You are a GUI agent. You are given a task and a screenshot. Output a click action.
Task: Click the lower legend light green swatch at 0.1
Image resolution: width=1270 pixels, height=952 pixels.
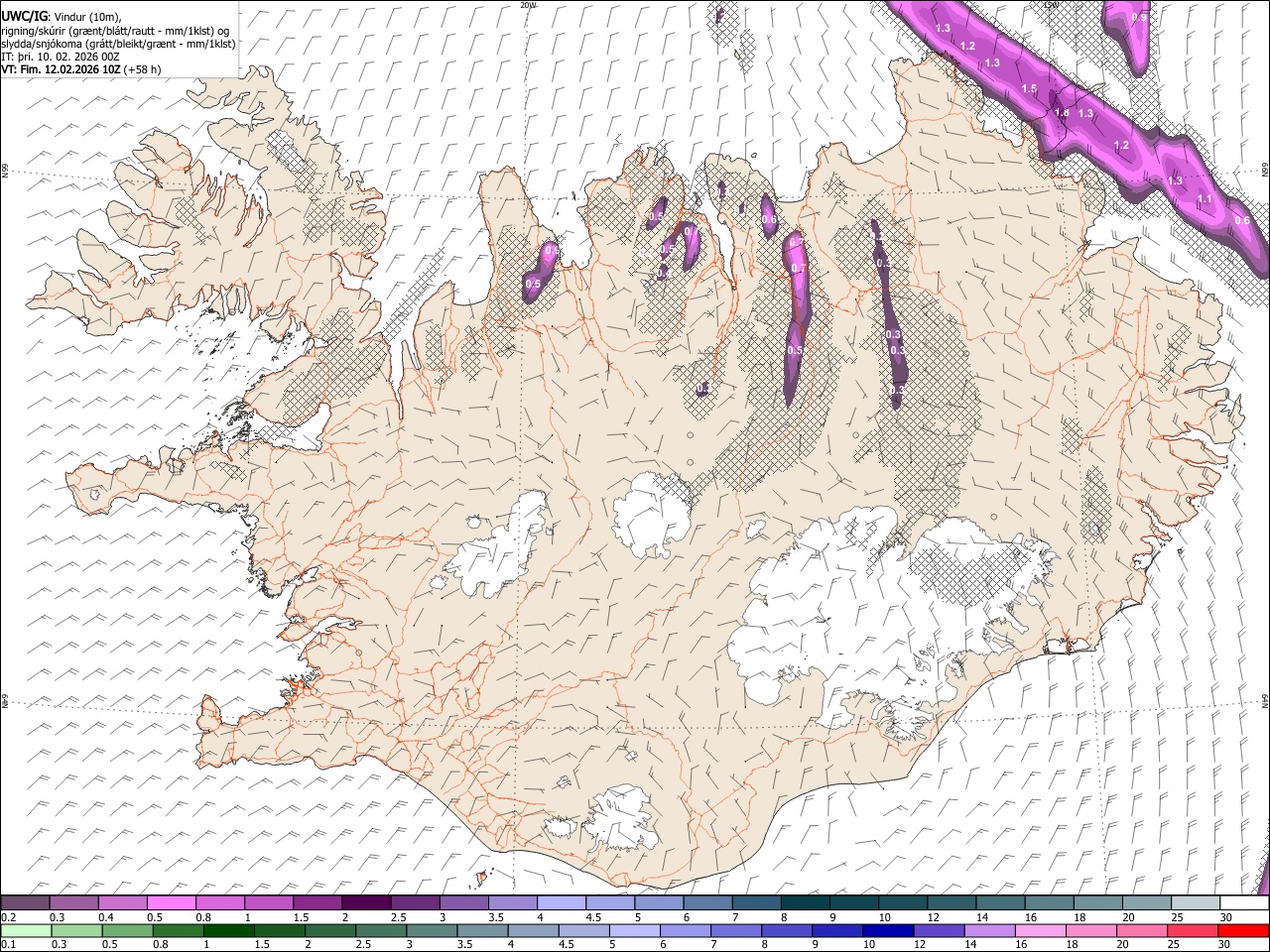25,930
